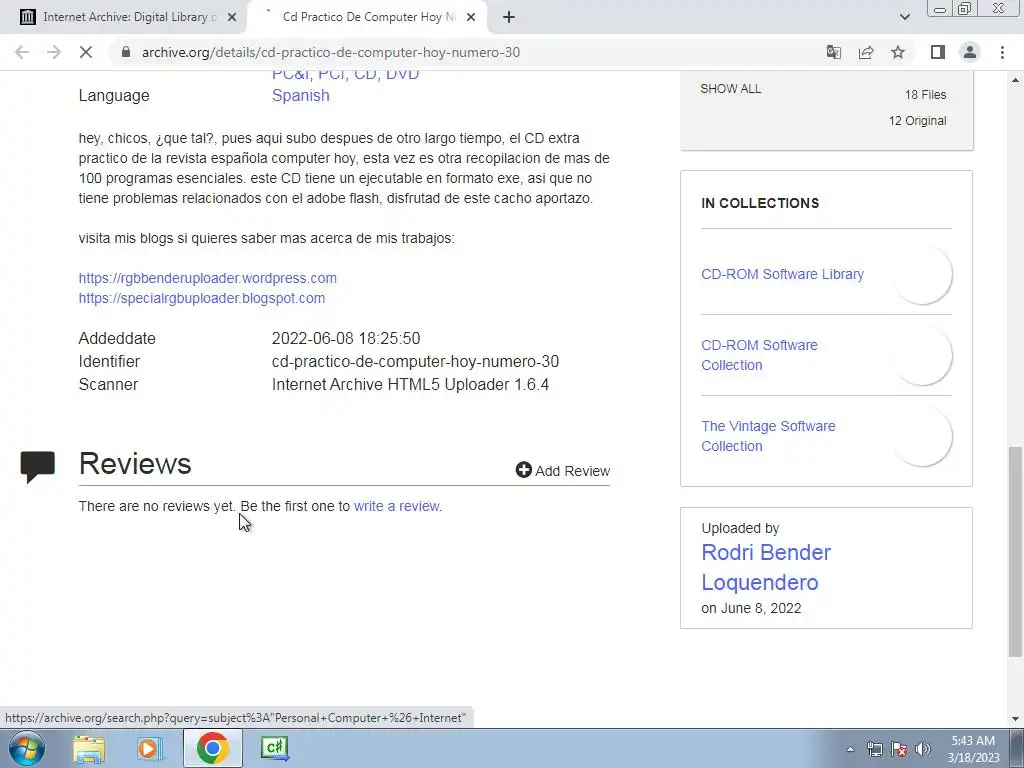
Task: Click the CD-ROM Software Collection thumbnail
Action: pyautogui.click(x=922, y=355)
